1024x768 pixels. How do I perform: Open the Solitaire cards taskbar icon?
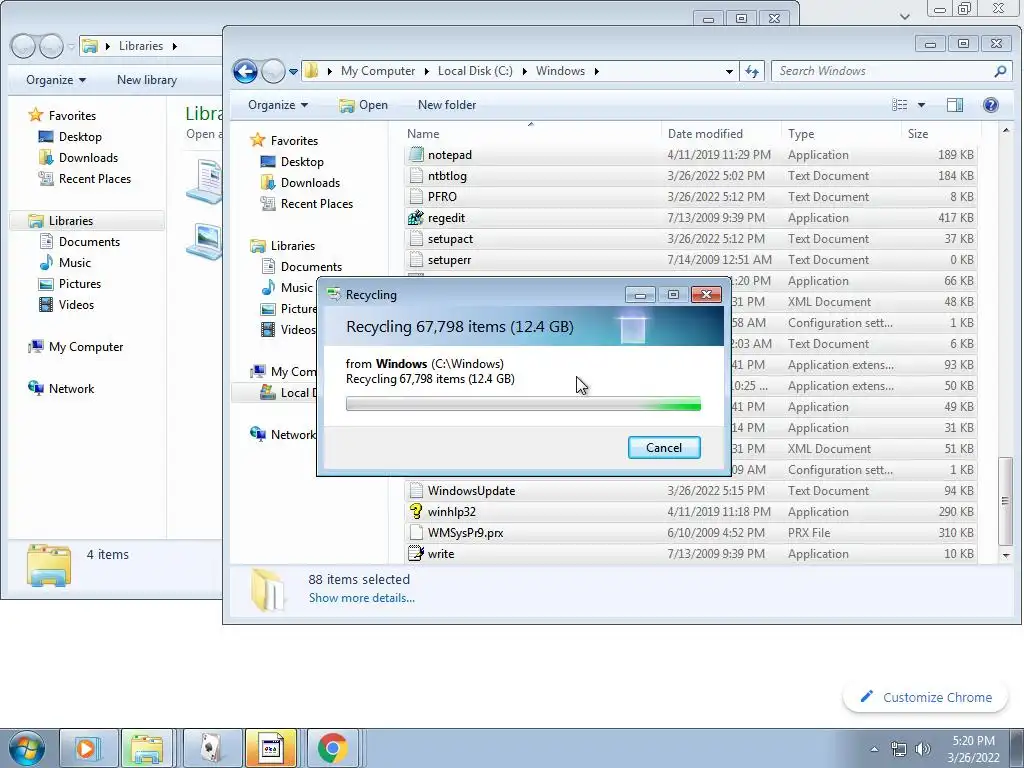(x=212, y=748)
